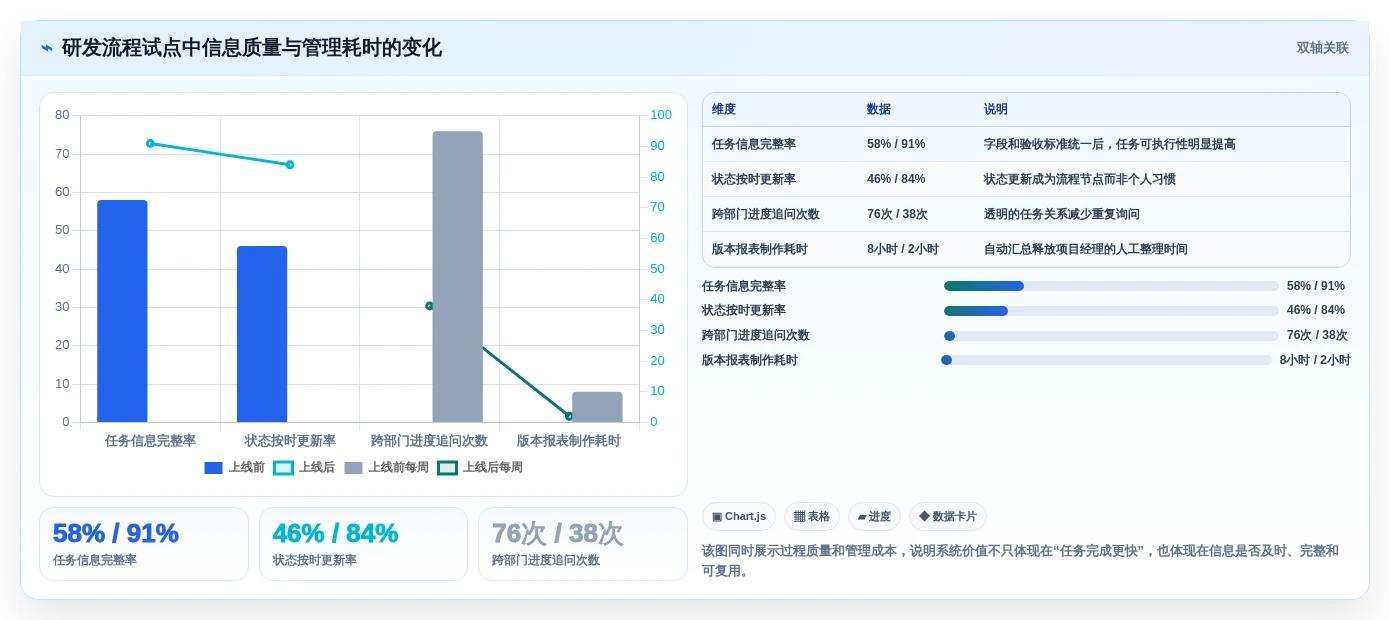Click chart x-axis label 跨部门进度追问次数

(x=429, y=440)
